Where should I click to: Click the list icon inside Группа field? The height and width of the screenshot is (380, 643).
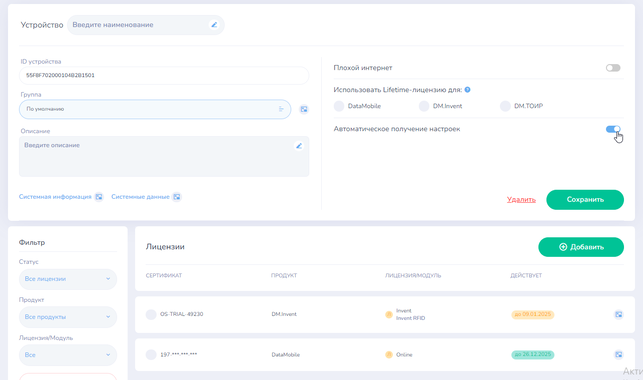(x=281, y=109)
